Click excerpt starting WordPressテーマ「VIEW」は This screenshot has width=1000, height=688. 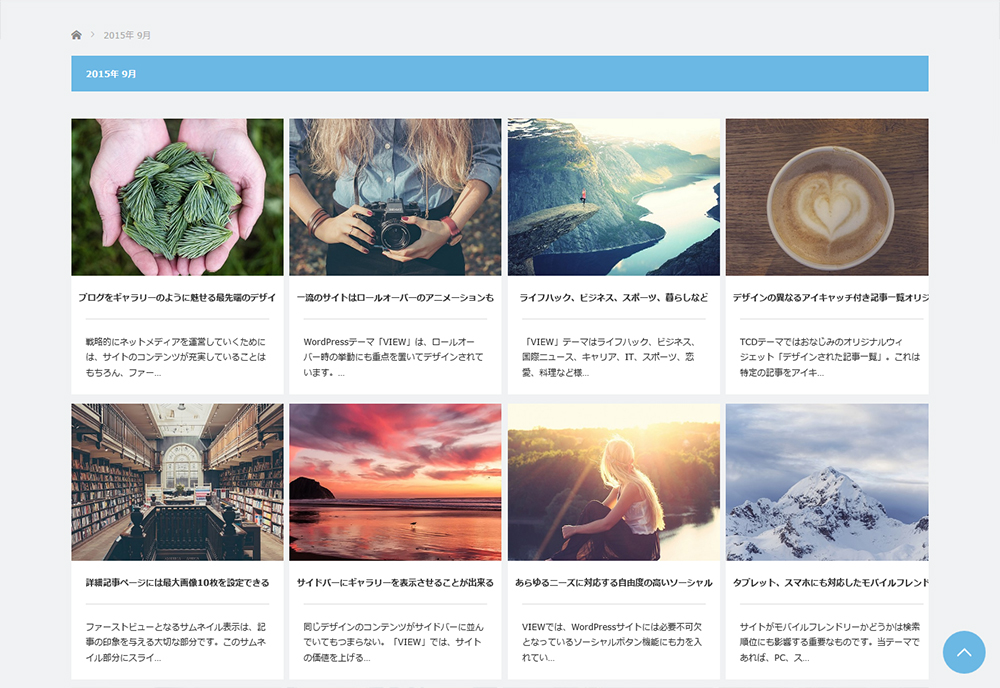point(393,357)
